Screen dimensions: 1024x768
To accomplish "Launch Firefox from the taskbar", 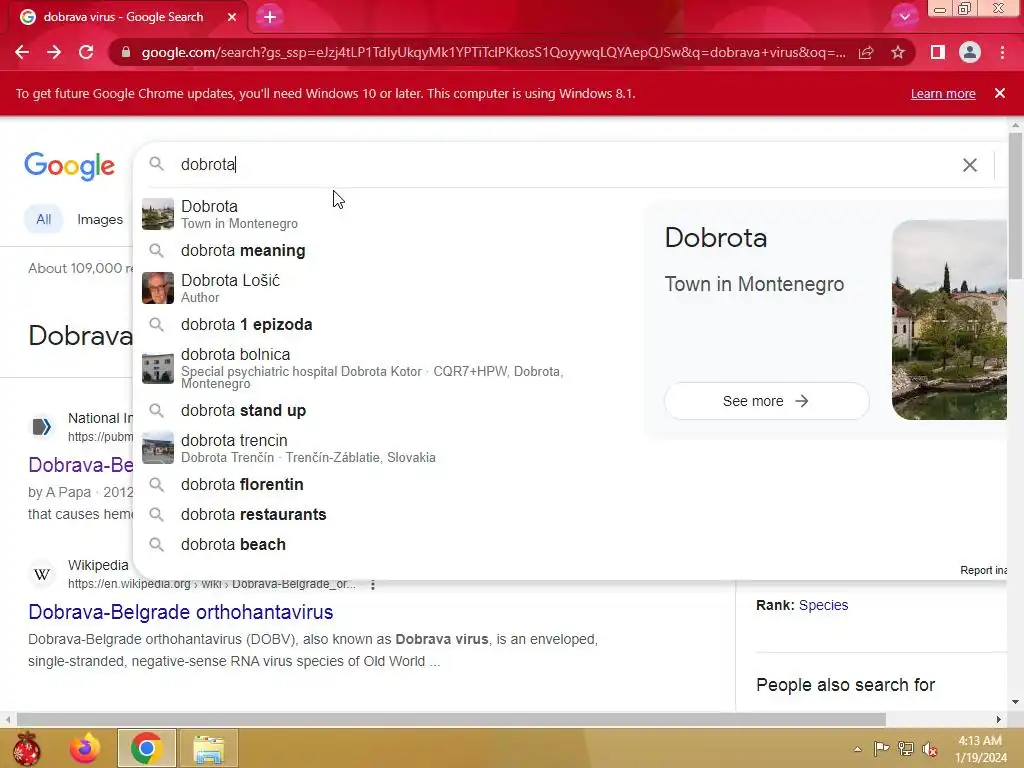I will tap(85, 748).
